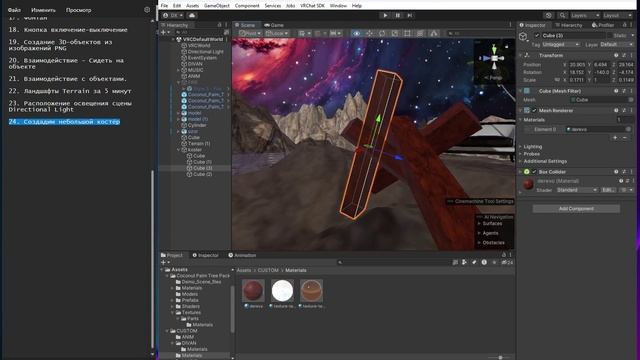Viewport: 640px width, 360px height.
Task: Collapse the koster group in the Hierarchy
Action: [178, 150]
